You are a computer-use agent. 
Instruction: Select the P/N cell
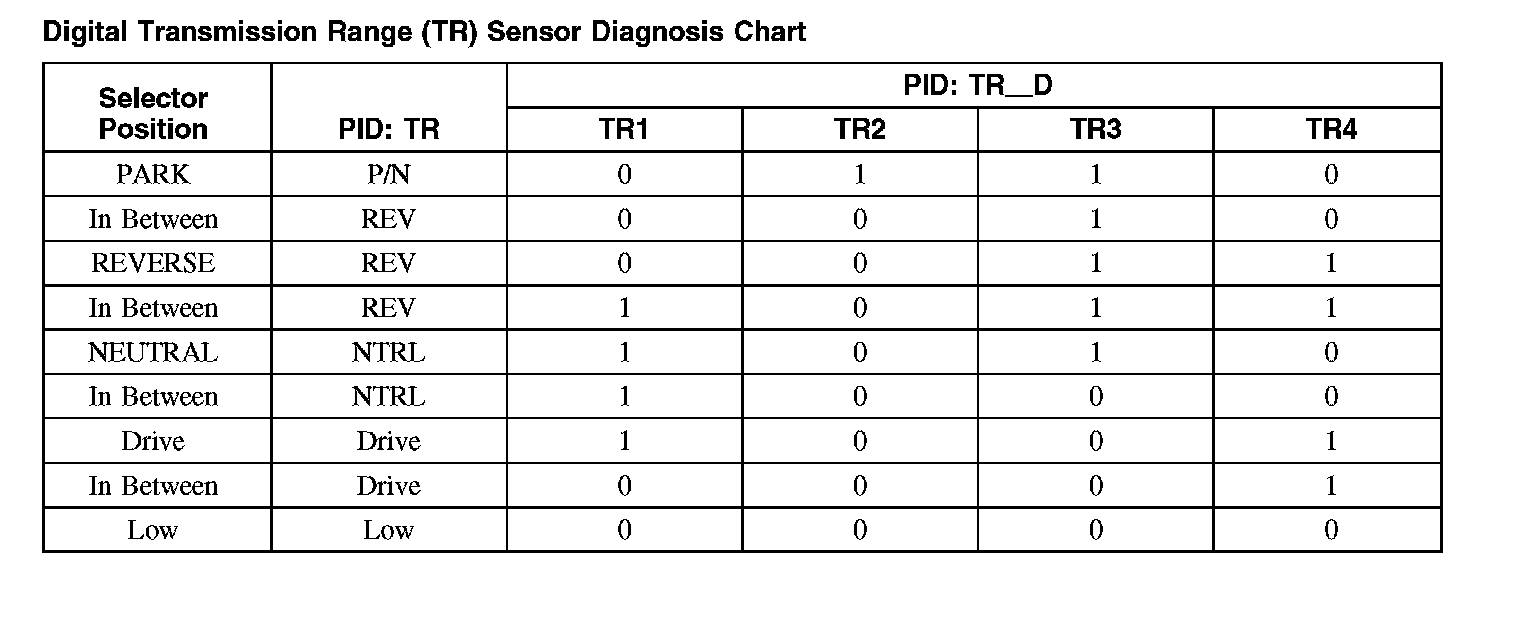388,175
